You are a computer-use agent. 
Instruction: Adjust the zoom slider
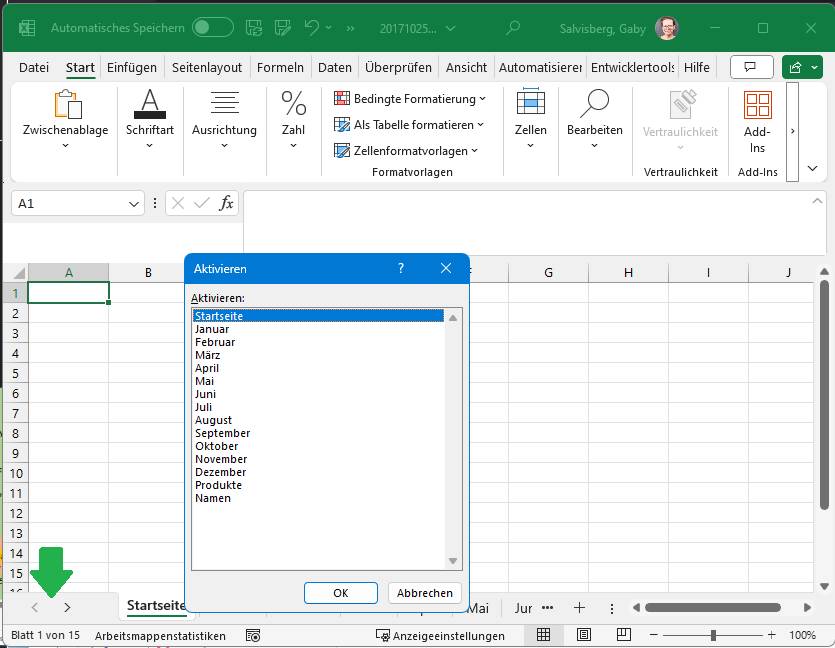pos(714,635)
